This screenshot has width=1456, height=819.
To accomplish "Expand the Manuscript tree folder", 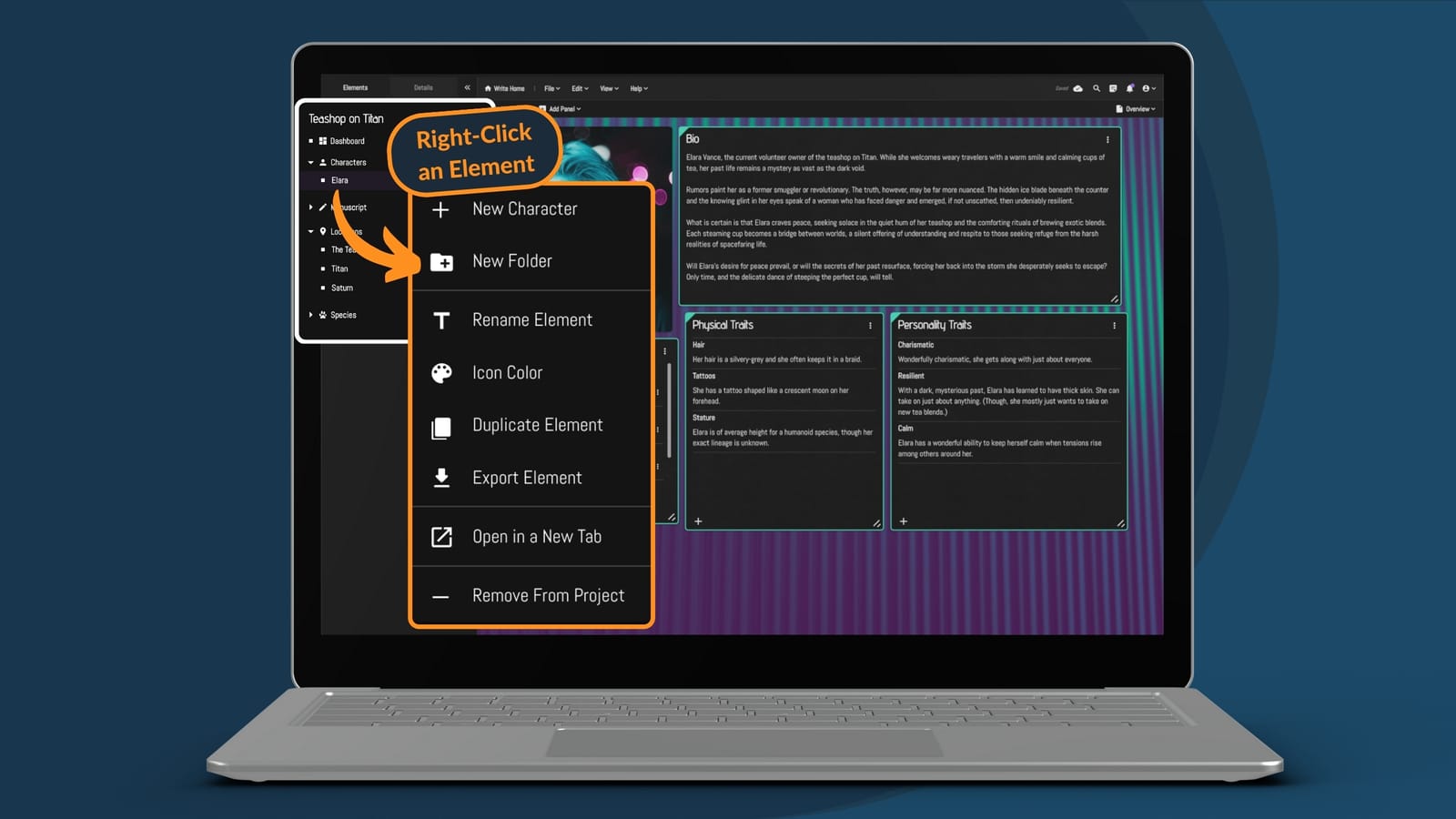I will tap(311, 207).
